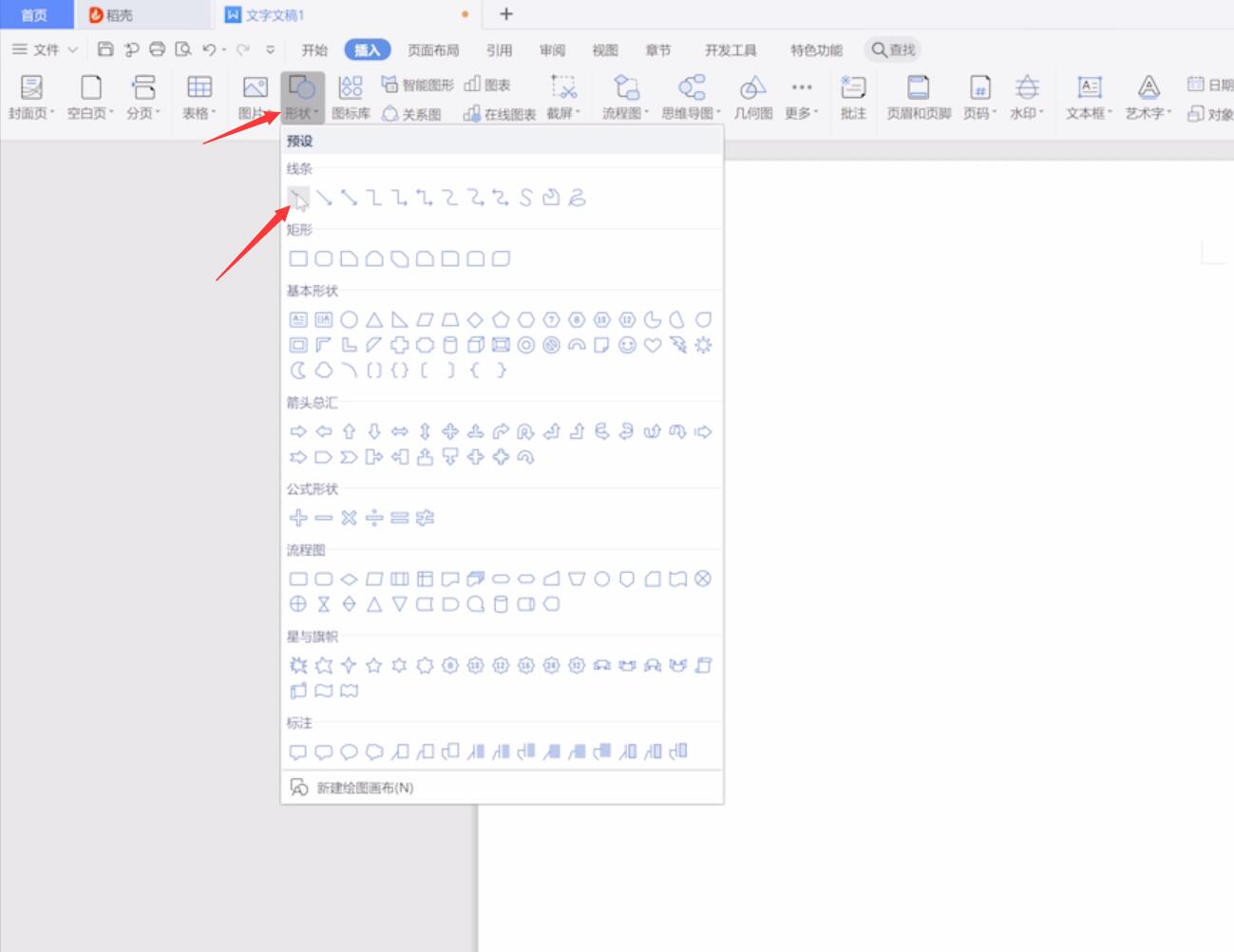The width and height of the screenshot is (1234, 952).
Task: Insert the moon crescent shape
Action: [298, 370]
